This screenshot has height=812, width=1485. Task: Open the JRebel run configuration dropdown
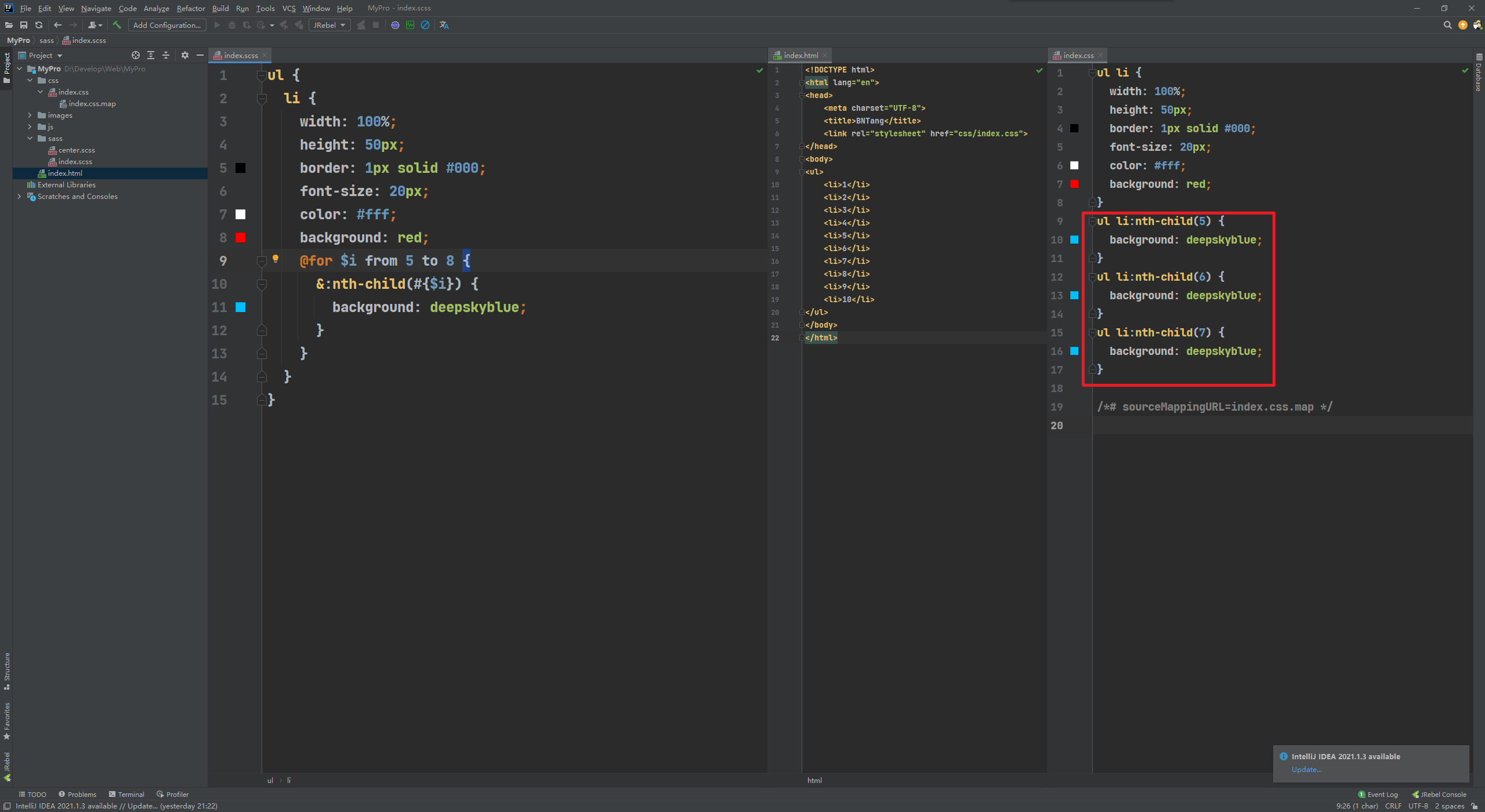329,25
